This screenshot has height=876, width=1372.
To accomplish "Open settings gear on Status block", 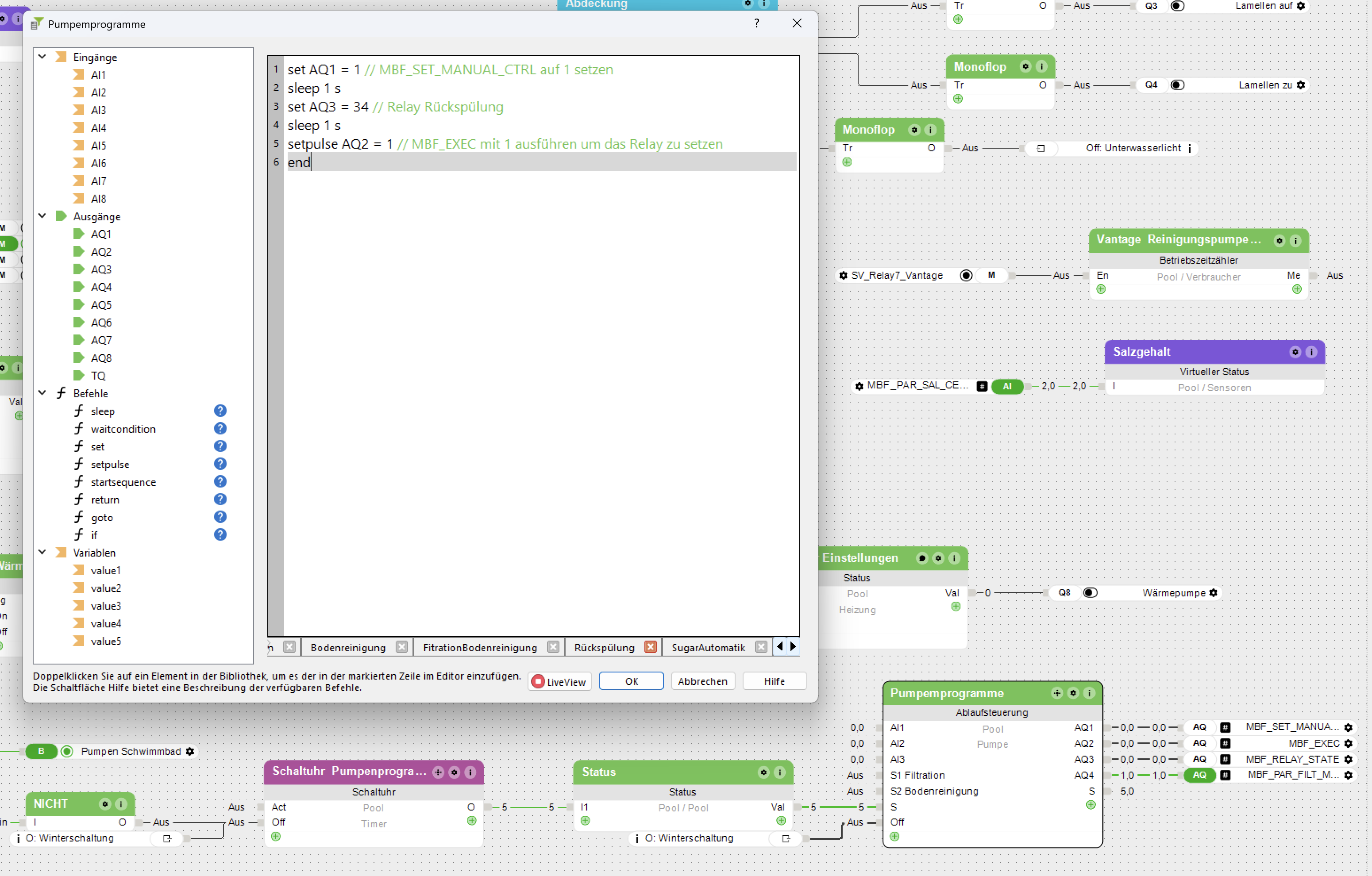I will tap(764, 772).
